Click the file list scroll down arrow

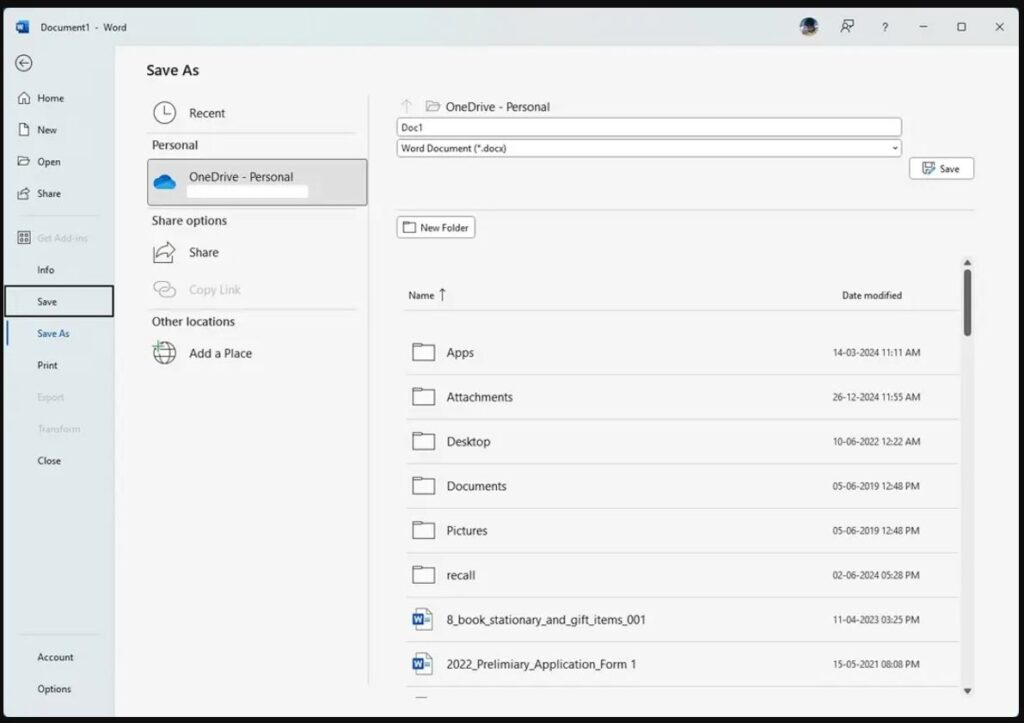967,691
